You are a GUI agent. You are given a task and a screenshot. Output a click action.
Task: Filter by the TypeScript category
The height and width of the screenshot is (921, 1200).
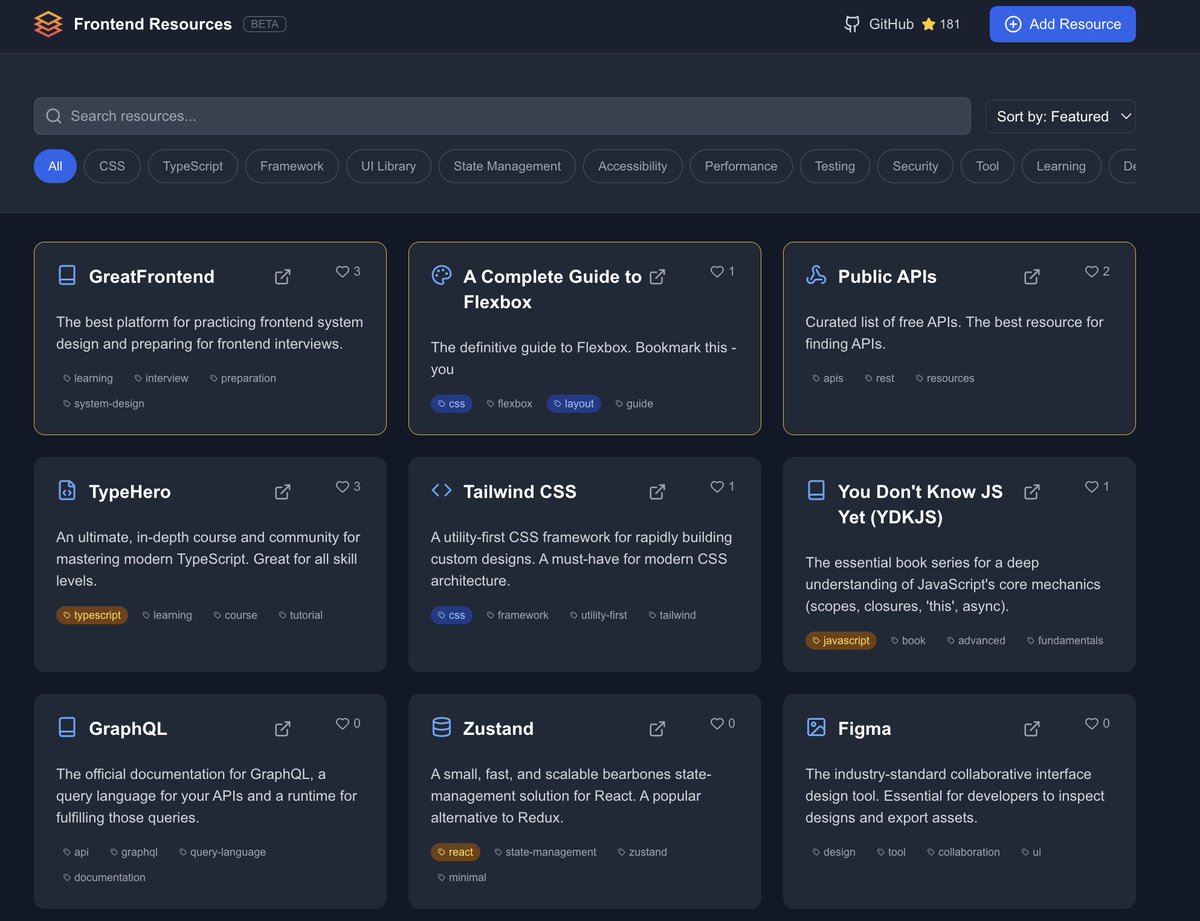coord(193,166)
